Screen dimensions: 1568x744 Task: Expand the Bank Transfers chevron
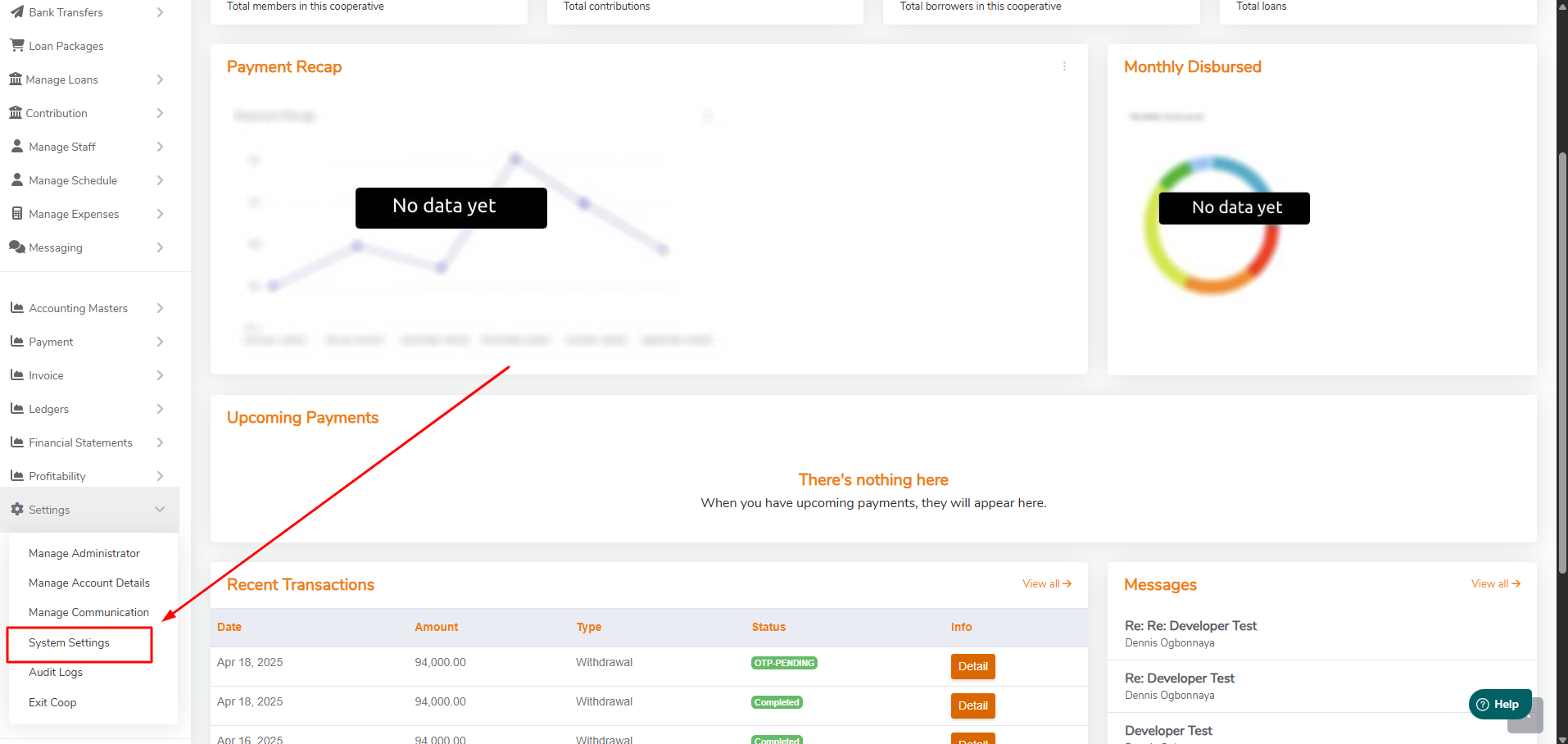[x=160, y=12]
